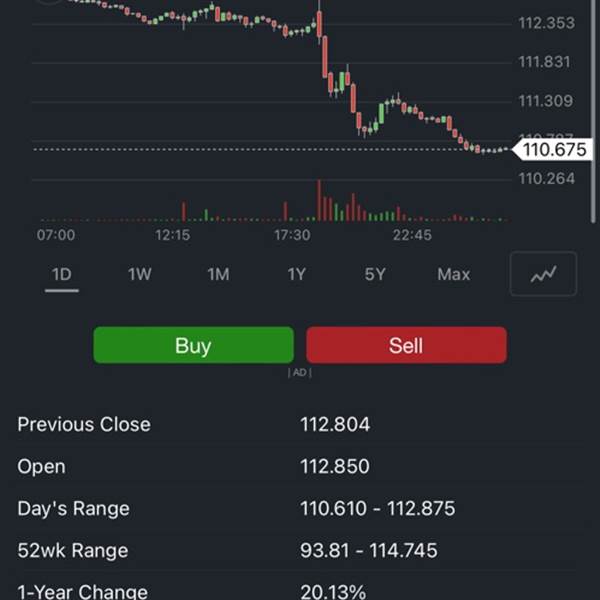Click the 17:30 time axis label

[x=292, y=235]
